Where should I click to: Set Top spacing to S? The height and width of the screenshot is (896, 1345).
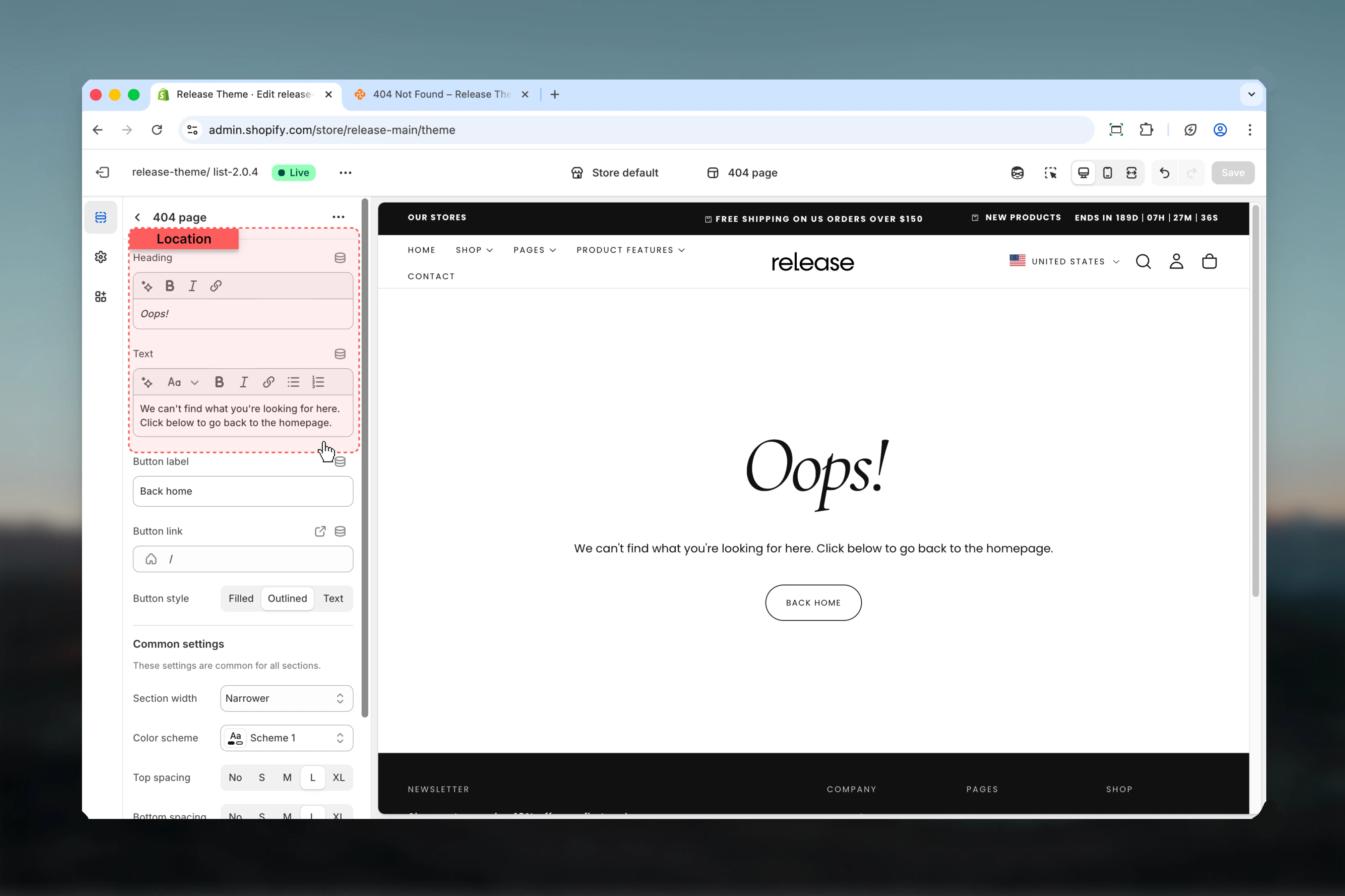pyautogui.click(x=262, y=778)
